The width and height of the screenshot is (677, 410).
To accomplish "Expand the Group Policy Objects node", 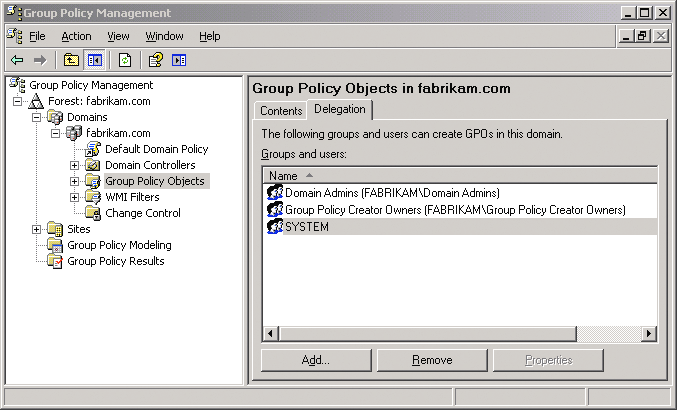I will [74, 181].
